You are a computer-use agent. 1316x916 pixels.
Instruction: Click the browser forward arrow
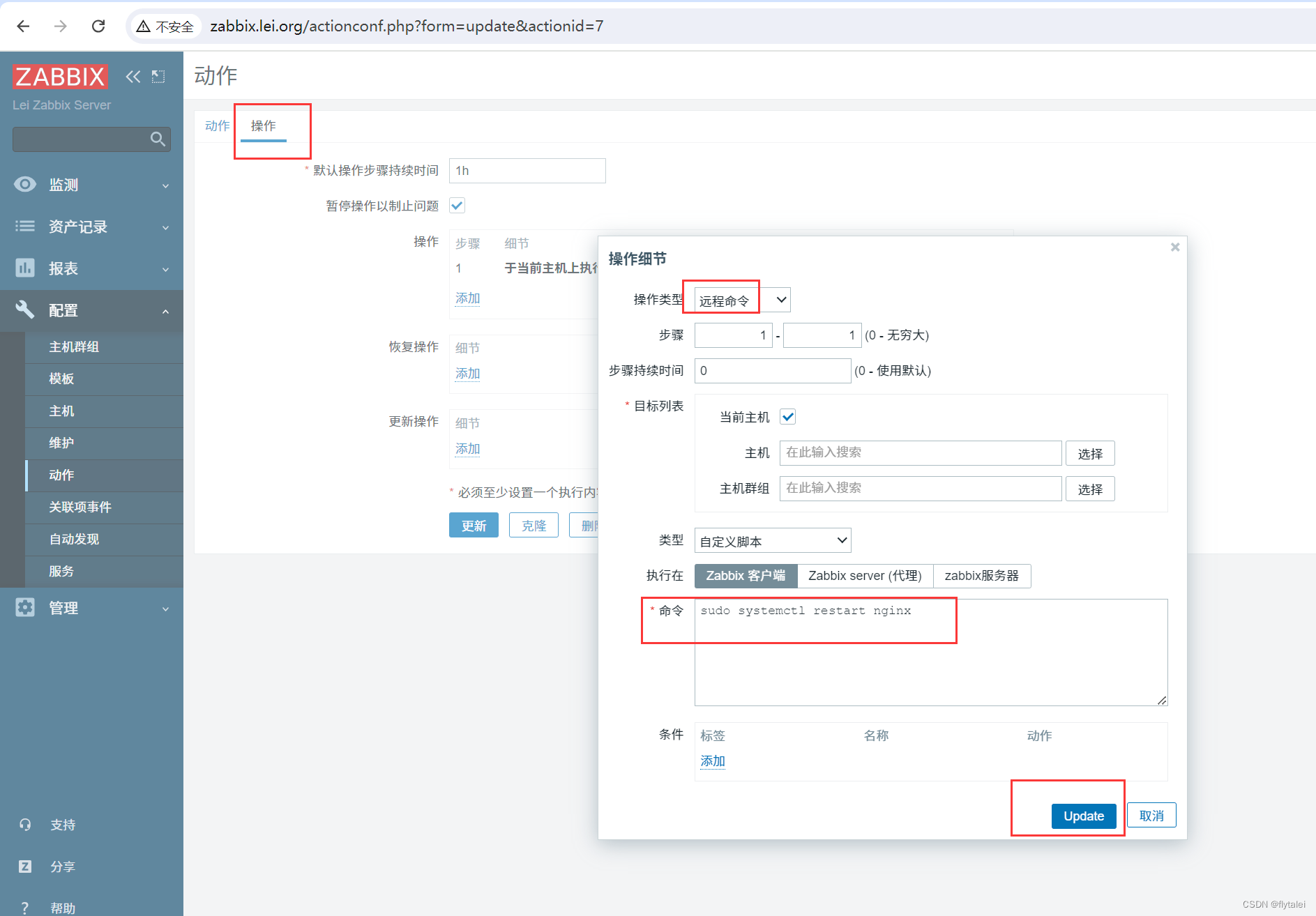tap(61, 26)
